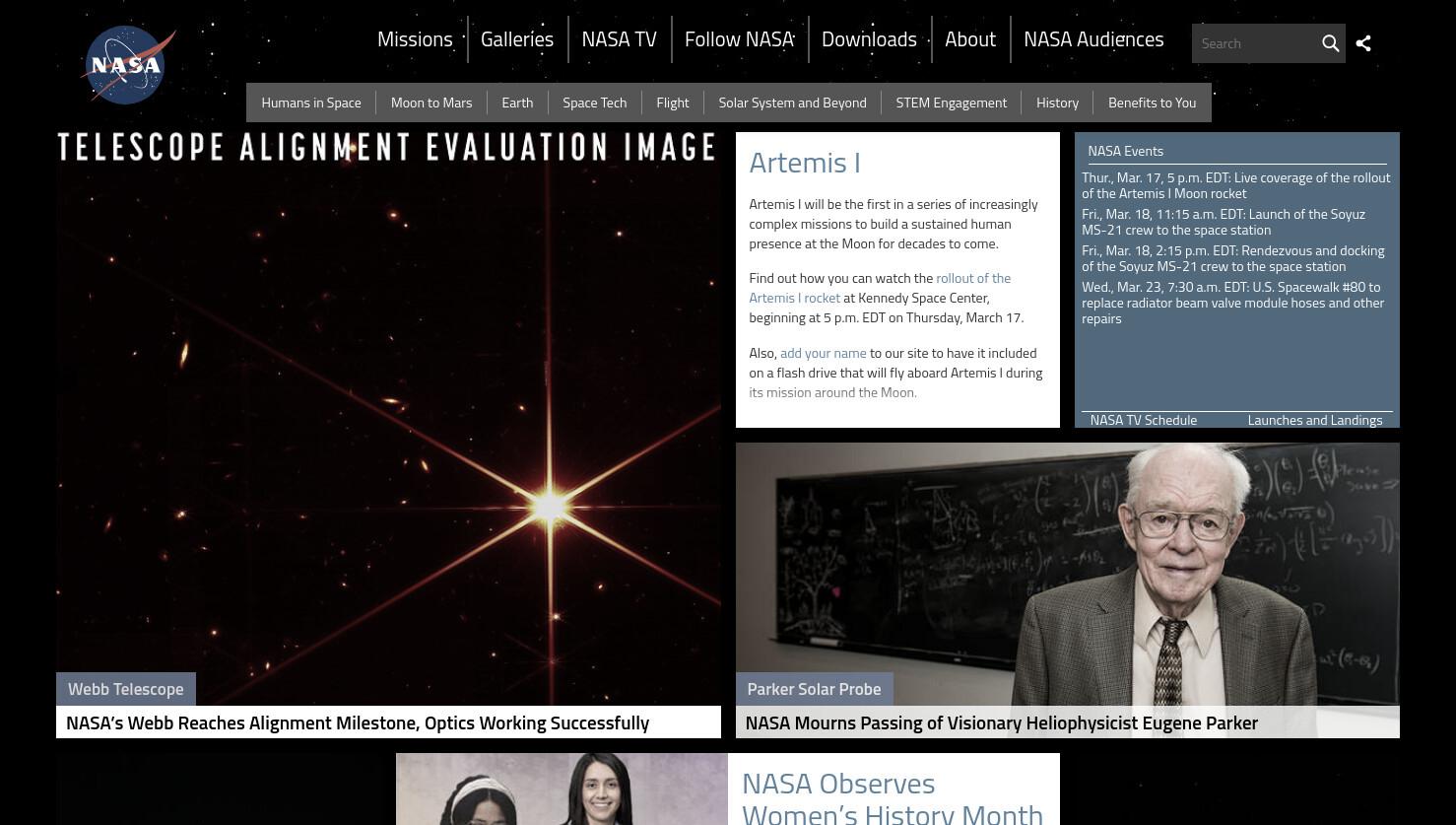Click the NASA logo

128,65
